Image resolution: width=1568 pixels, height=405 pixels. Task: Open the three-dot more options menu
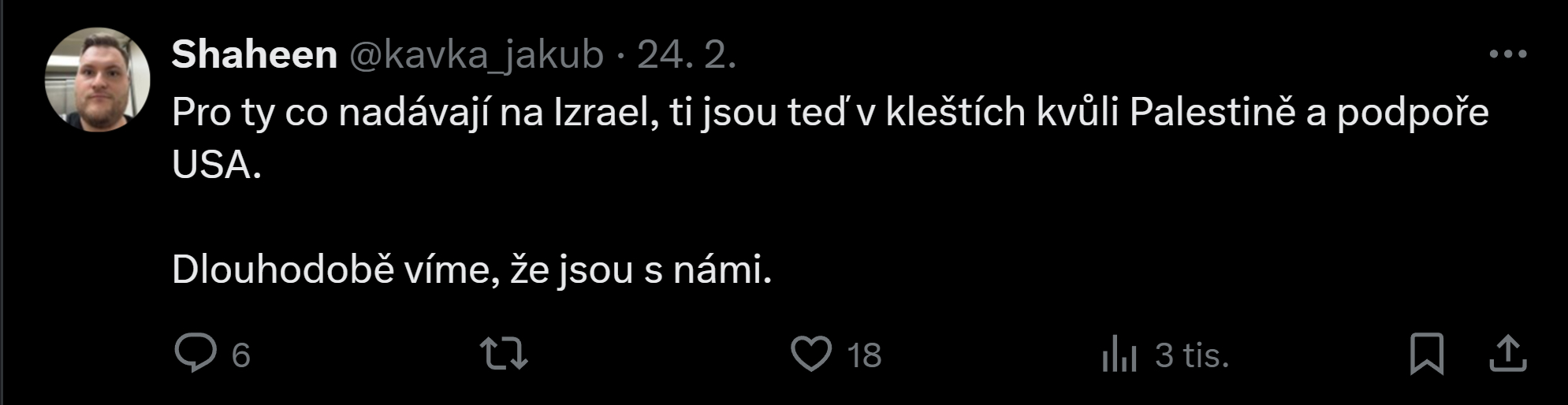point(1508,54)
